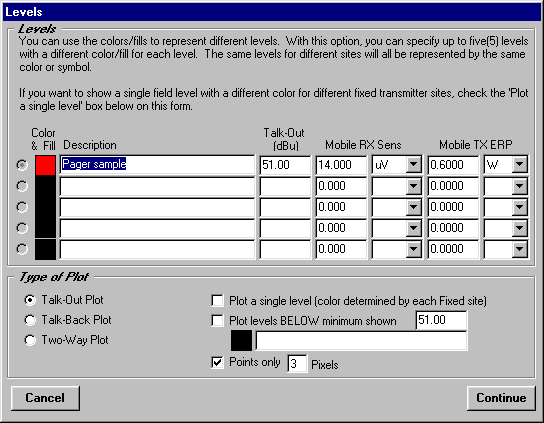Open the uV units dropdown in first row
The image size is (544, 423).
click(414, 164)
